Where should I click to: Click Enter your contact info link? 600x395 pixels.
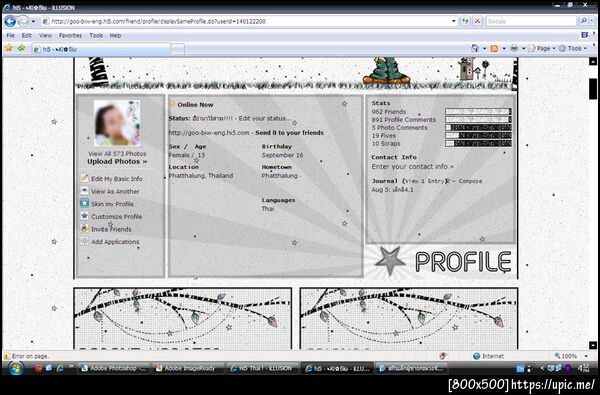[412, 166]
